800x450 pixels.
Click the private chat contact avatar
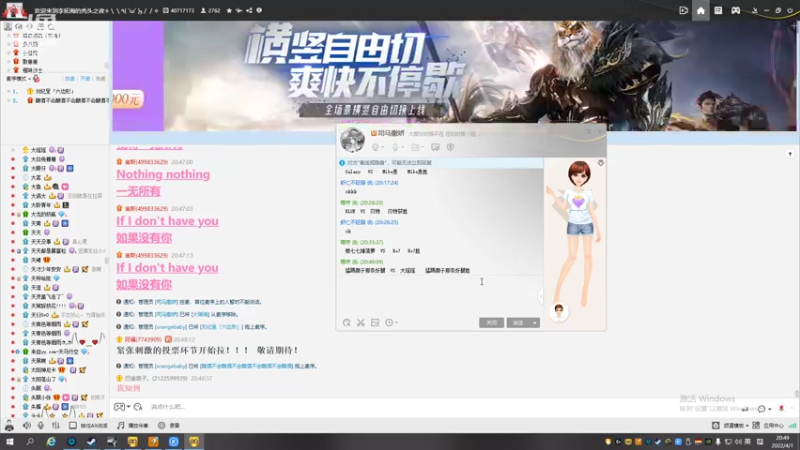point(352,140)
